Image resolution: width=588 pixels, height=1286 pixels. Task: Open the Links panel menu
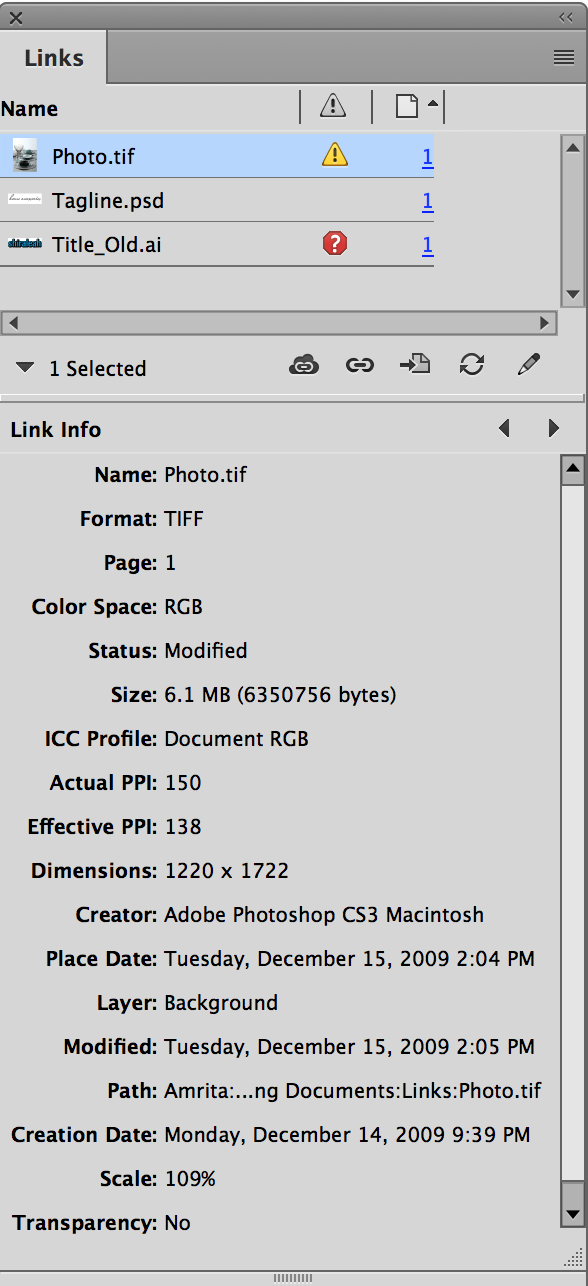562,57
